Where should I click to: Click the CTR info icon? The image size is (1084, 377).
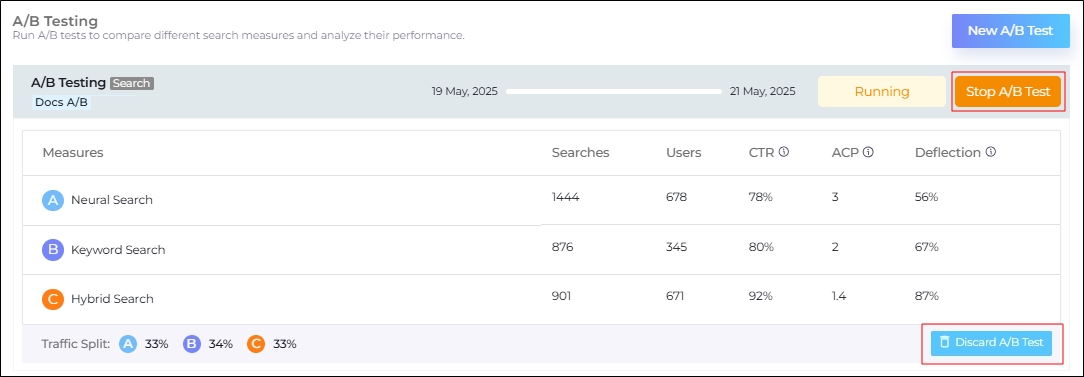coord(783,152)
